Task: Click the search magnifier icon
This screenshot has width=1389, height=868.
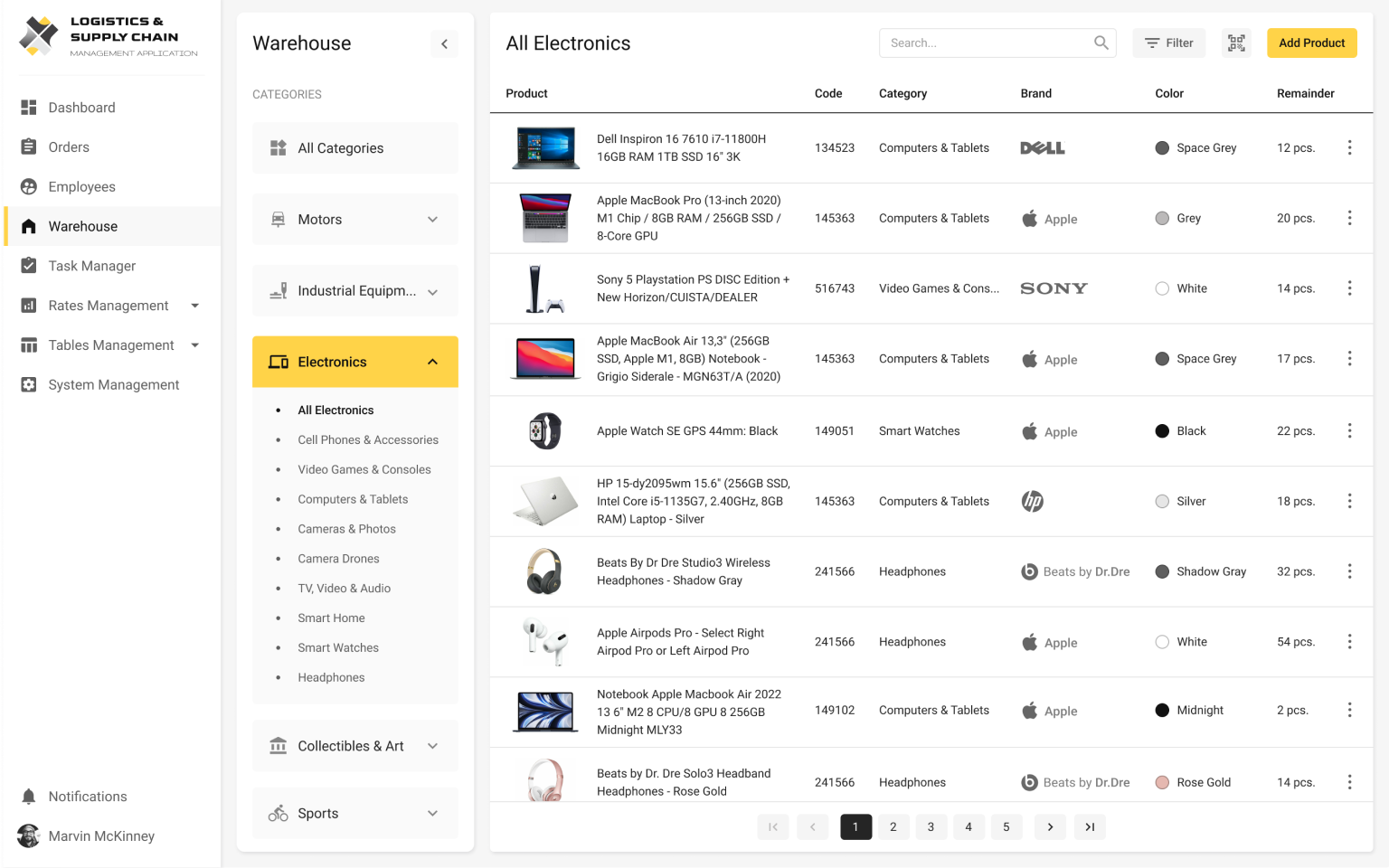Action: [1101, 42]
